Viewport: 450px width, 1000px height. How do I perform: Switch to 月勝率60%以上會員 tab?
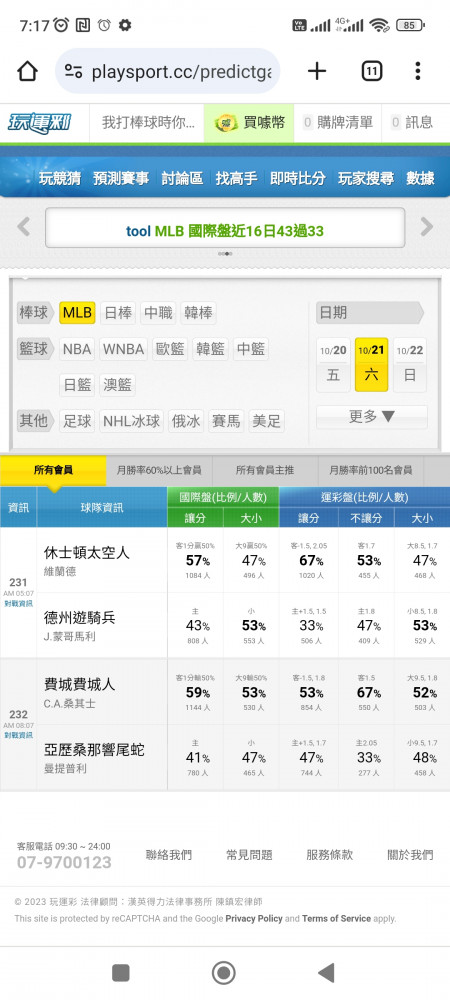tap(159, 471)
